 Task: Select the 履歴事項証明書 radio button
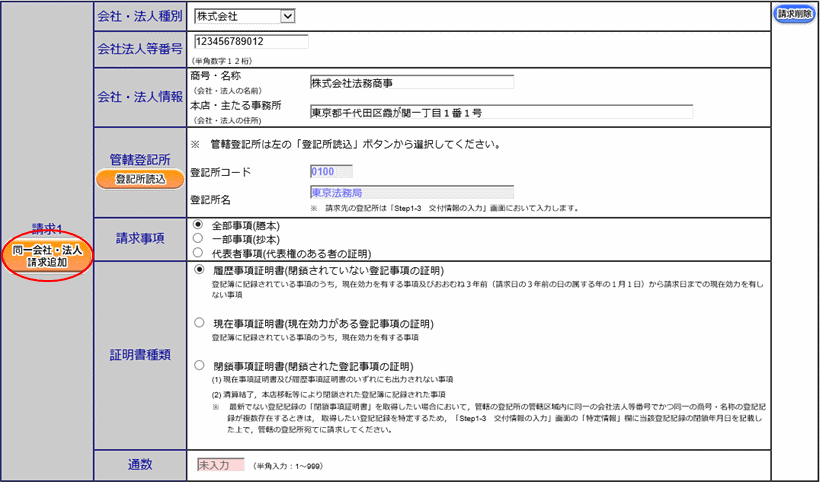[x=199, y=270]
